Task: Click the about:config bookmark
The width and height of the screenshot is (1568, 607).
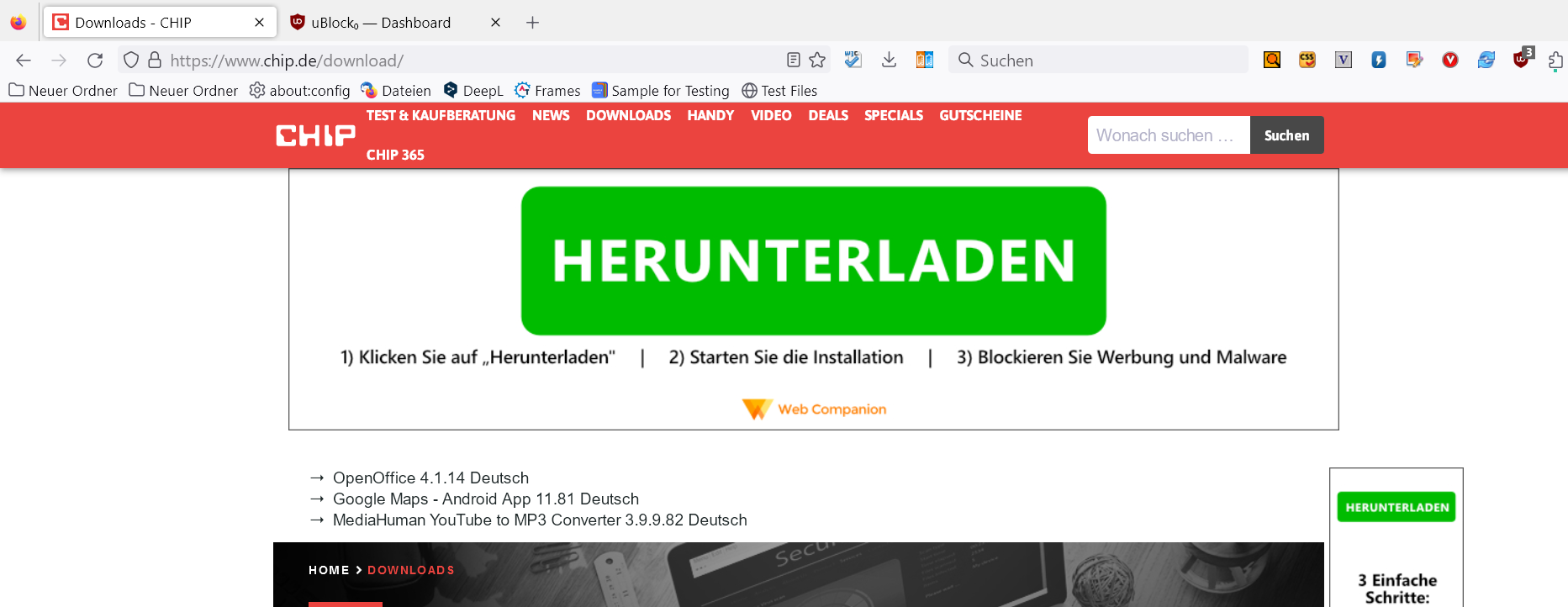Action: tap(300, 90)
